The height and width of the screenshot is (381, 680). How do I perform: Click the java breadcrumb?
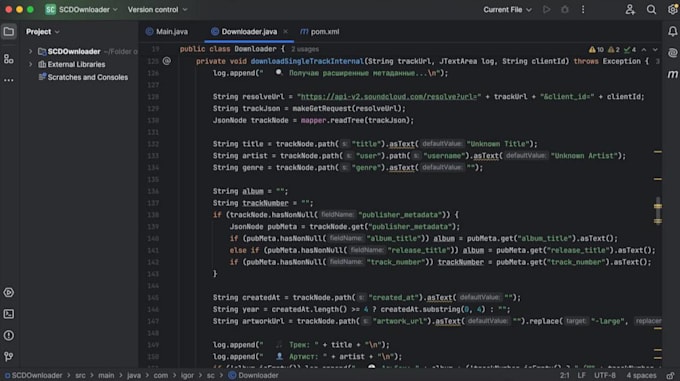coord(134,375)
